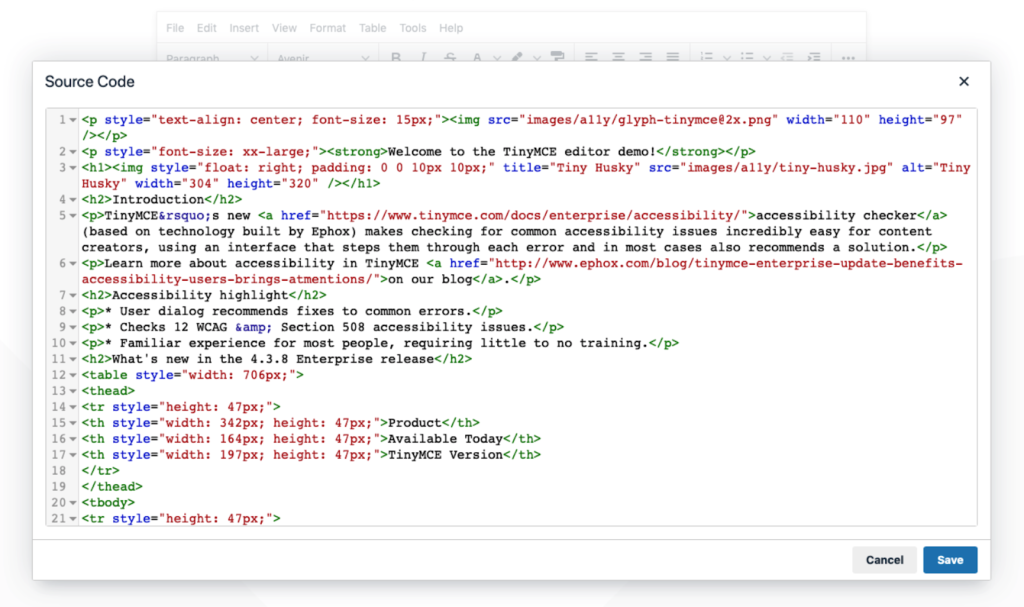Open Edit menu in background editor
1024x607 pixels.
coord(206,28)
